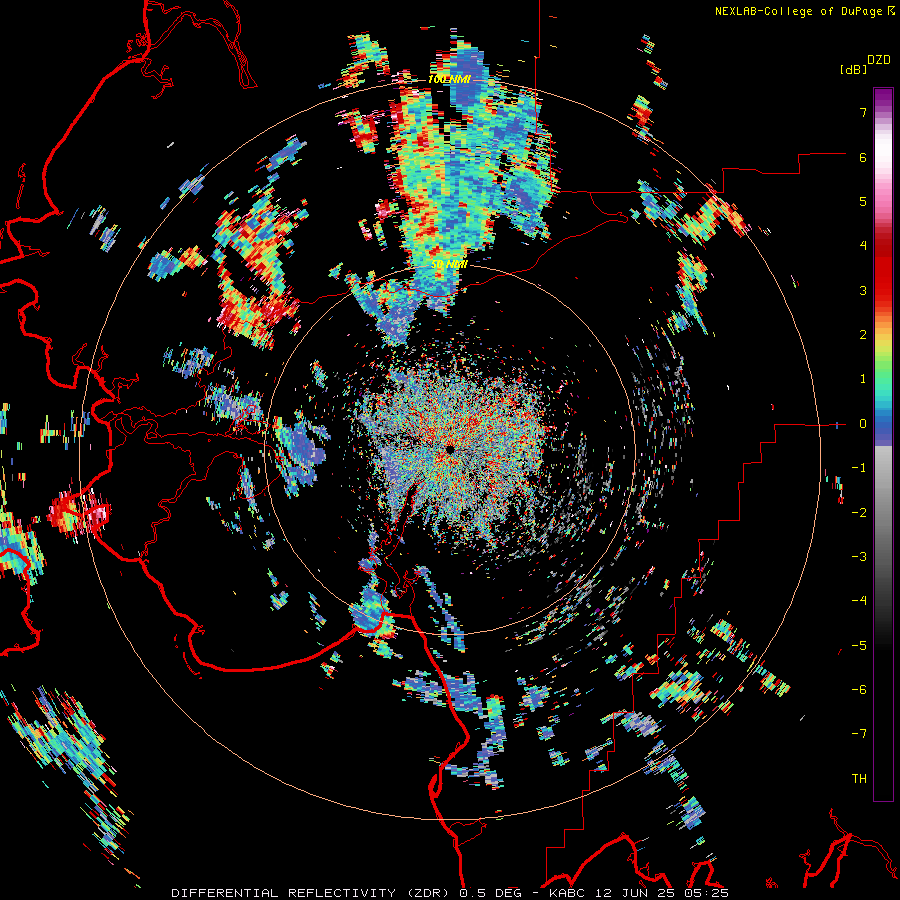Click the -6 value on color scale
This screenshot has height=900, width=900.
859,690
